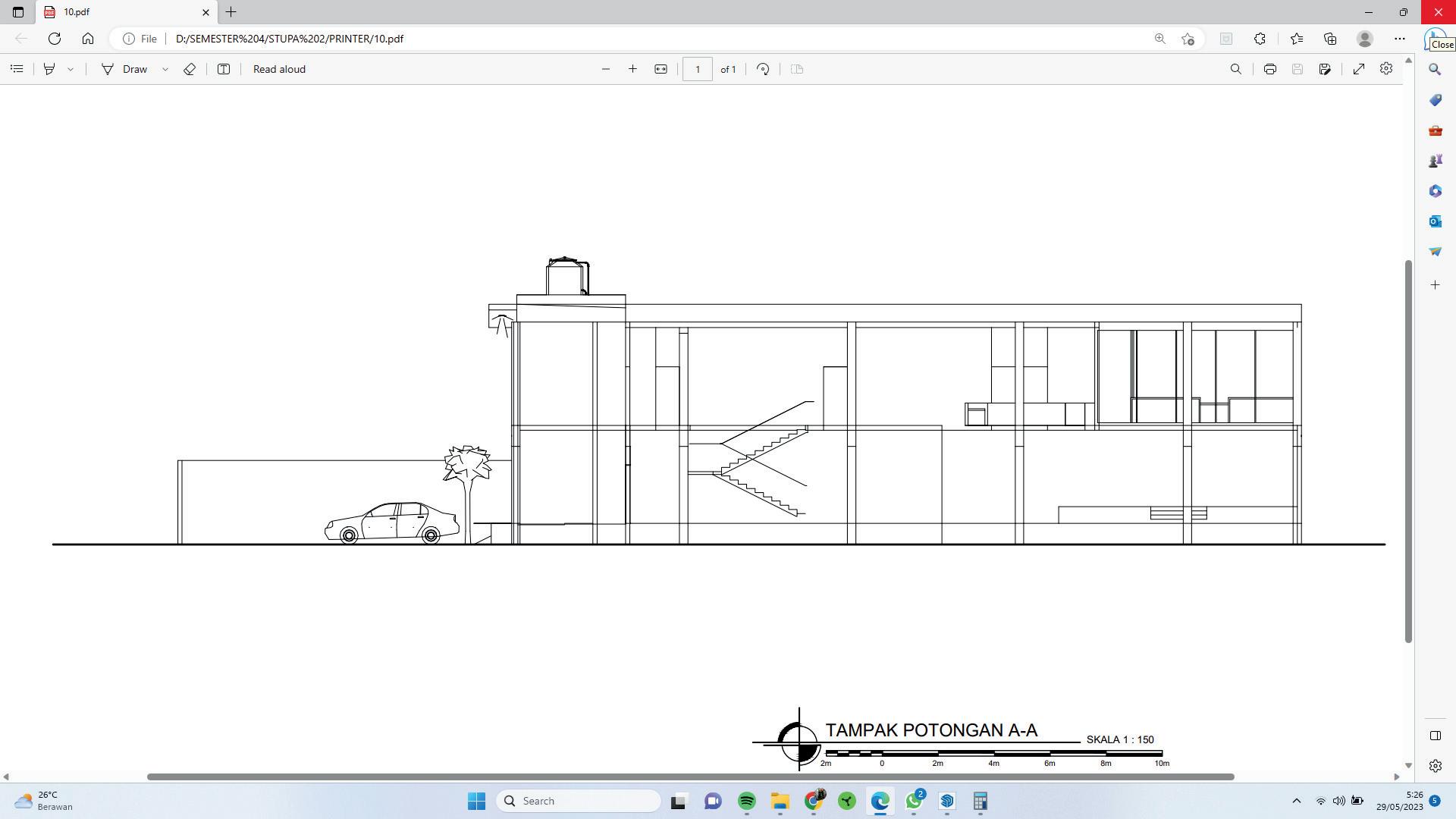
Task: Open the table of contents panel
Action: point(17,69)
